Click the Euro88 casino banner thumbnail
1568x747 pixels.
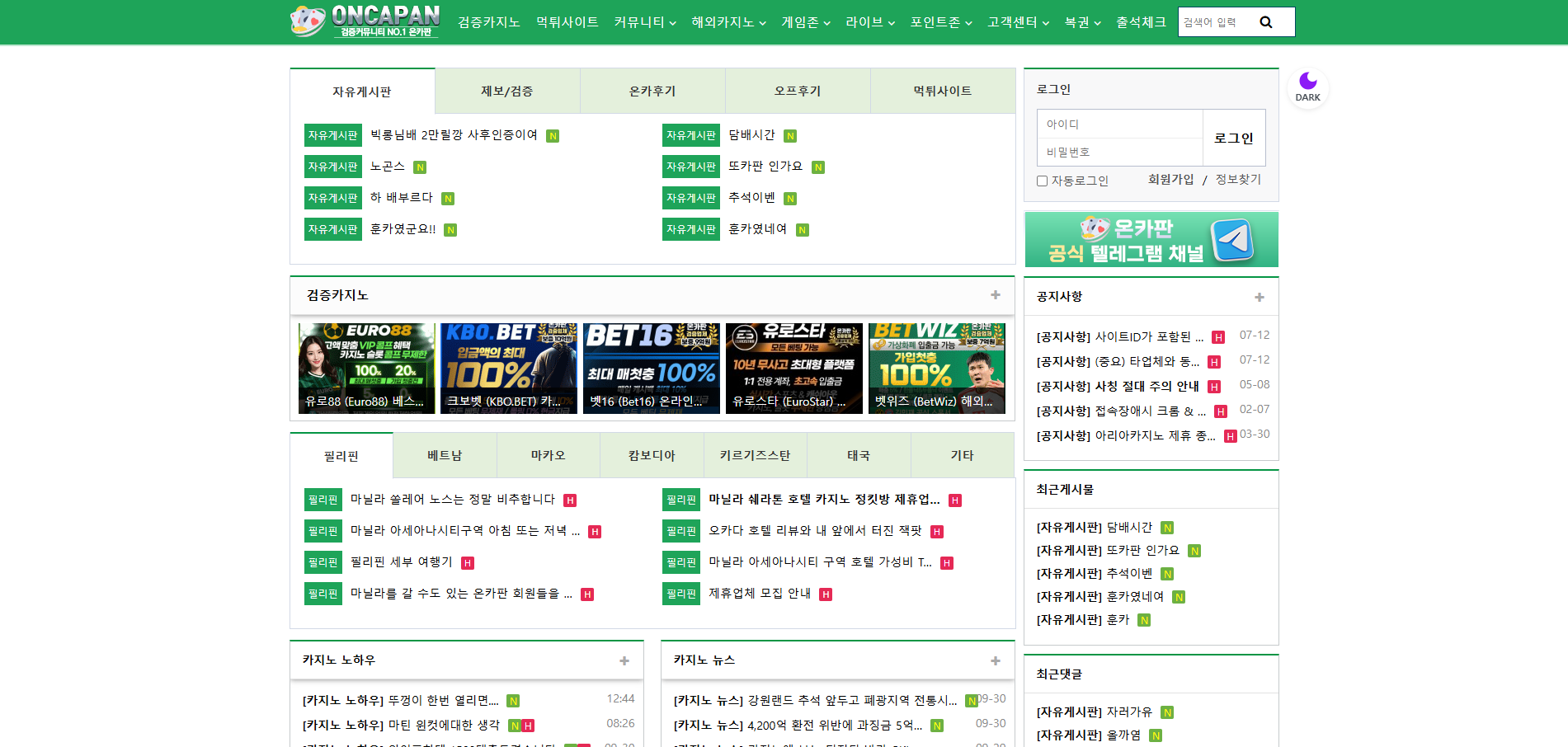(x=366, y=368)
